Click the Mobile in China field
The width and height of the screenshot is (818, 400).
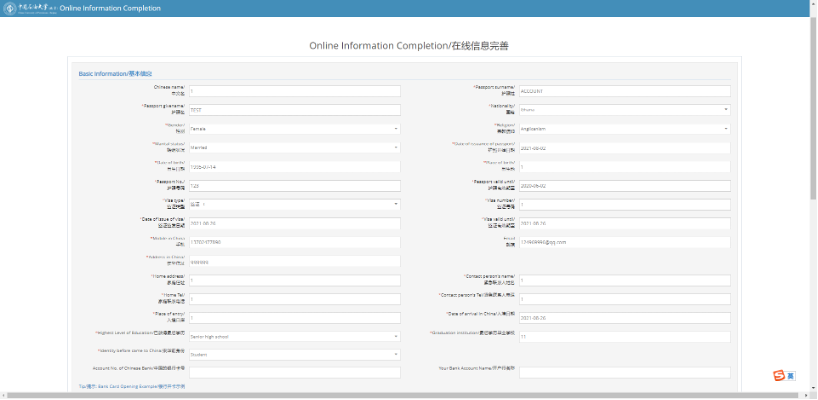coord(294,242)
